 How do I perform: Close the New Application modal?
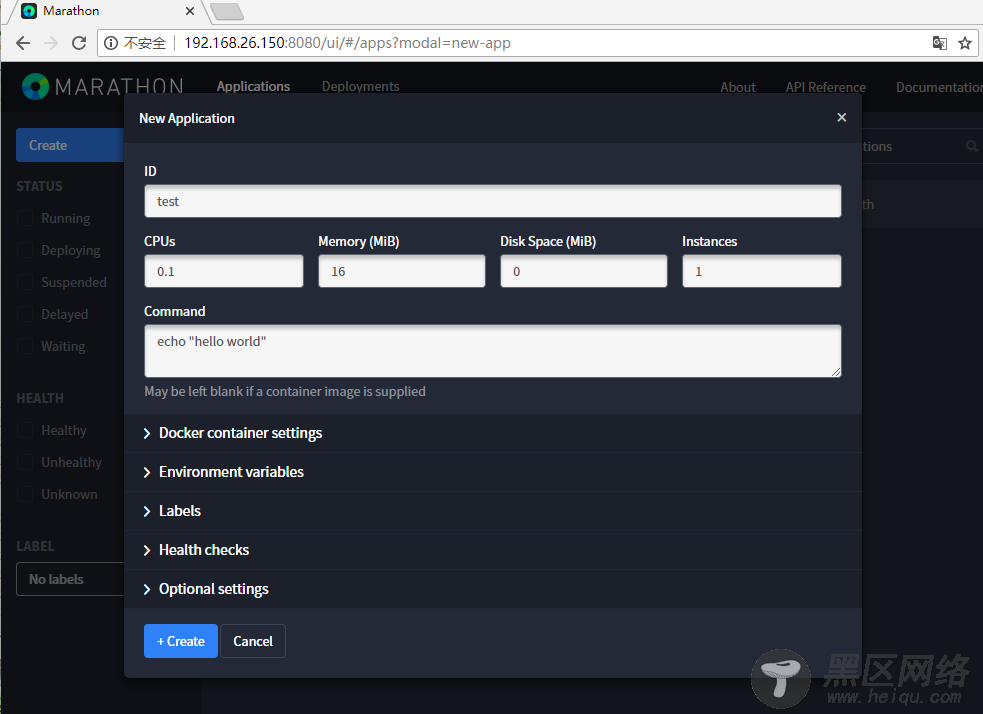(x=841, y=118)
